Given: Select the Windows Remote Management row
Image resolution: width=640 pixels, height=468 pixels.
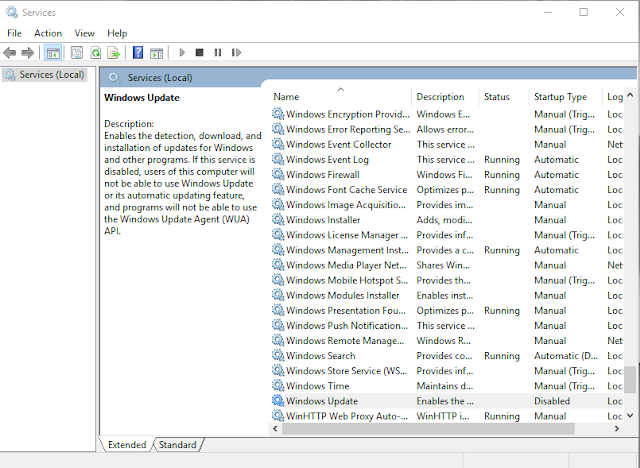Looking at the screenshot, I should (x=447, y=341).
